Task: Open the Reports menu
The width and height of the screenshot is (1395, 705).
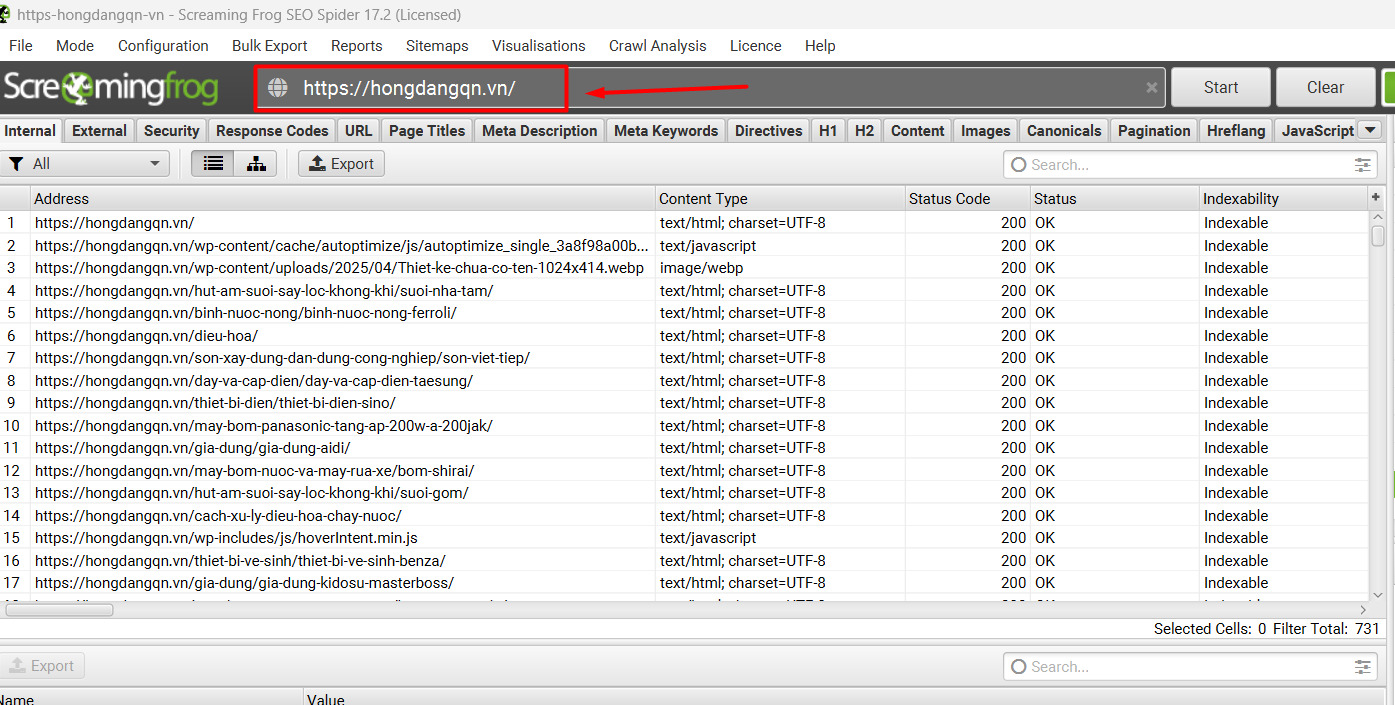Action: 357,46
